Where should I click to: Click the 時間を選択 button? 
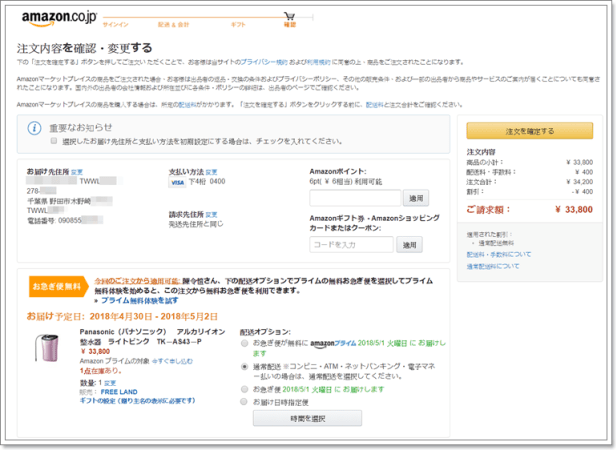tap(306, 418)
